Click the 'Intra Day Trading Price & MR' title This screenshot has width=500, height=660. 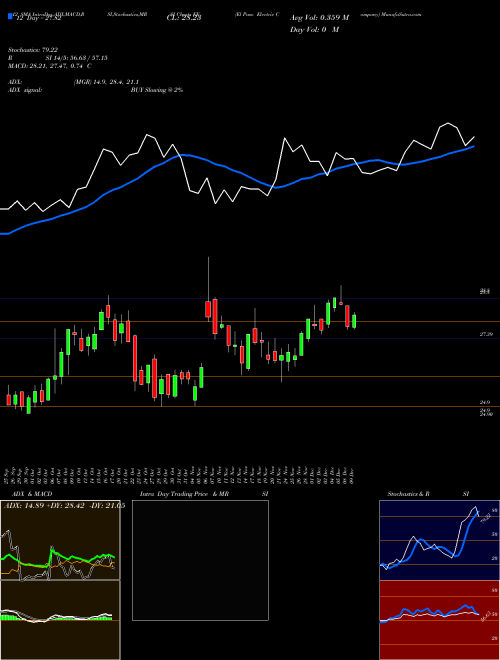pos(184,494)
